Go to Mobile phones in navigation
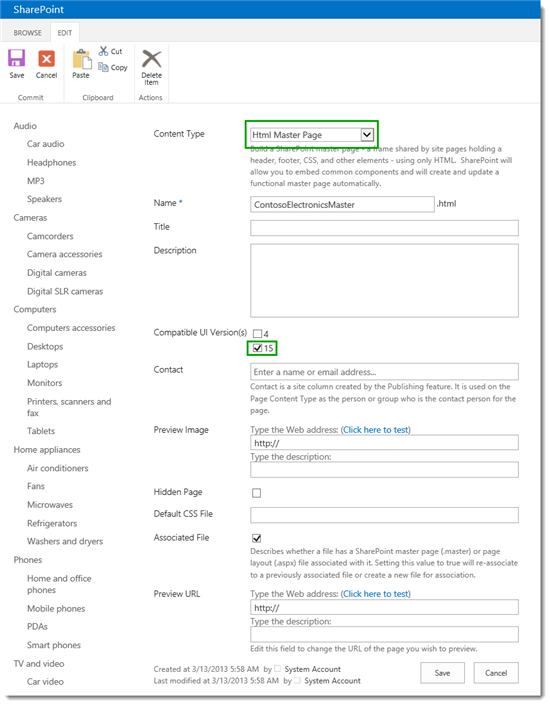550x705 pixels. tap(56, 608)
